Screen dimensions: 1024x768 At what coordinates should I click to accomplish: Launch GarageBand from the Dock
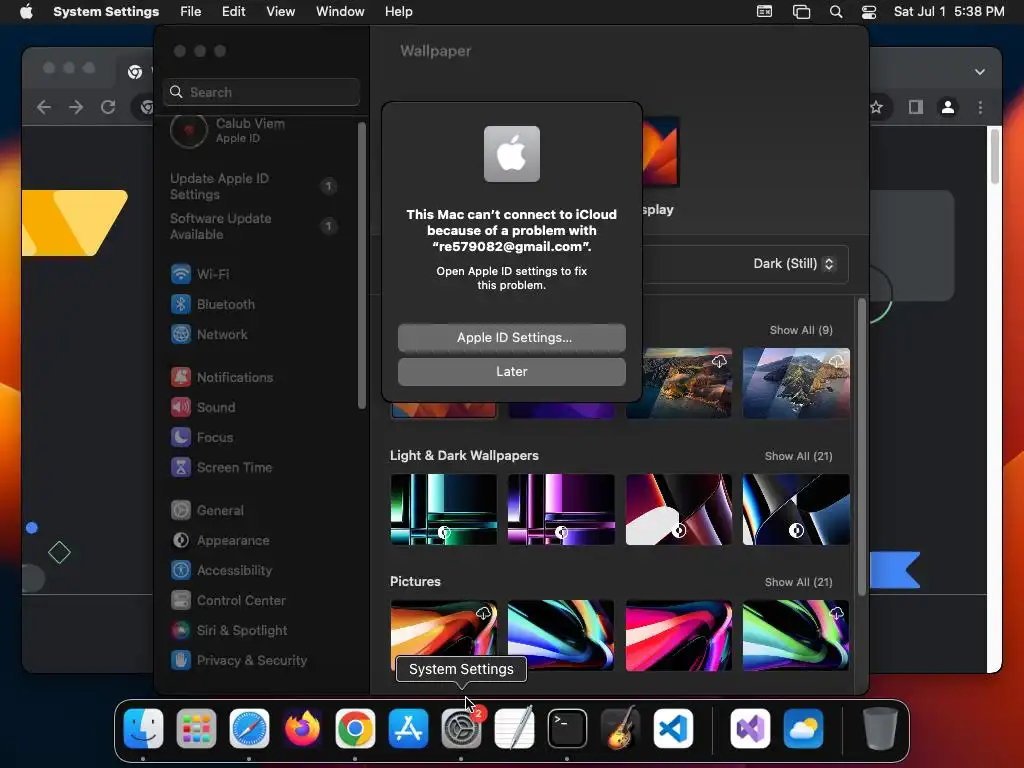(x=620, y=728)
